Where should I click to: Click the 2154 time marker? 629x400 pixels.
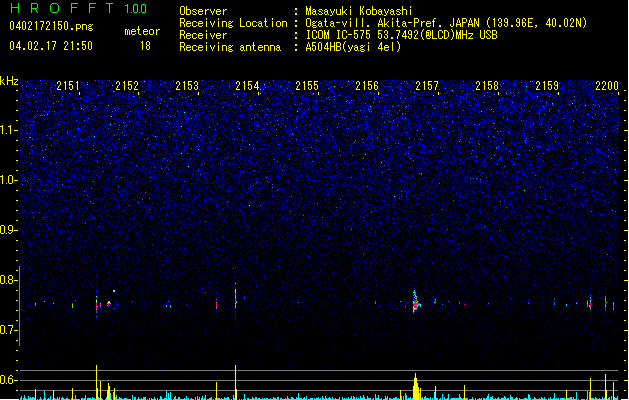[247, 86]
